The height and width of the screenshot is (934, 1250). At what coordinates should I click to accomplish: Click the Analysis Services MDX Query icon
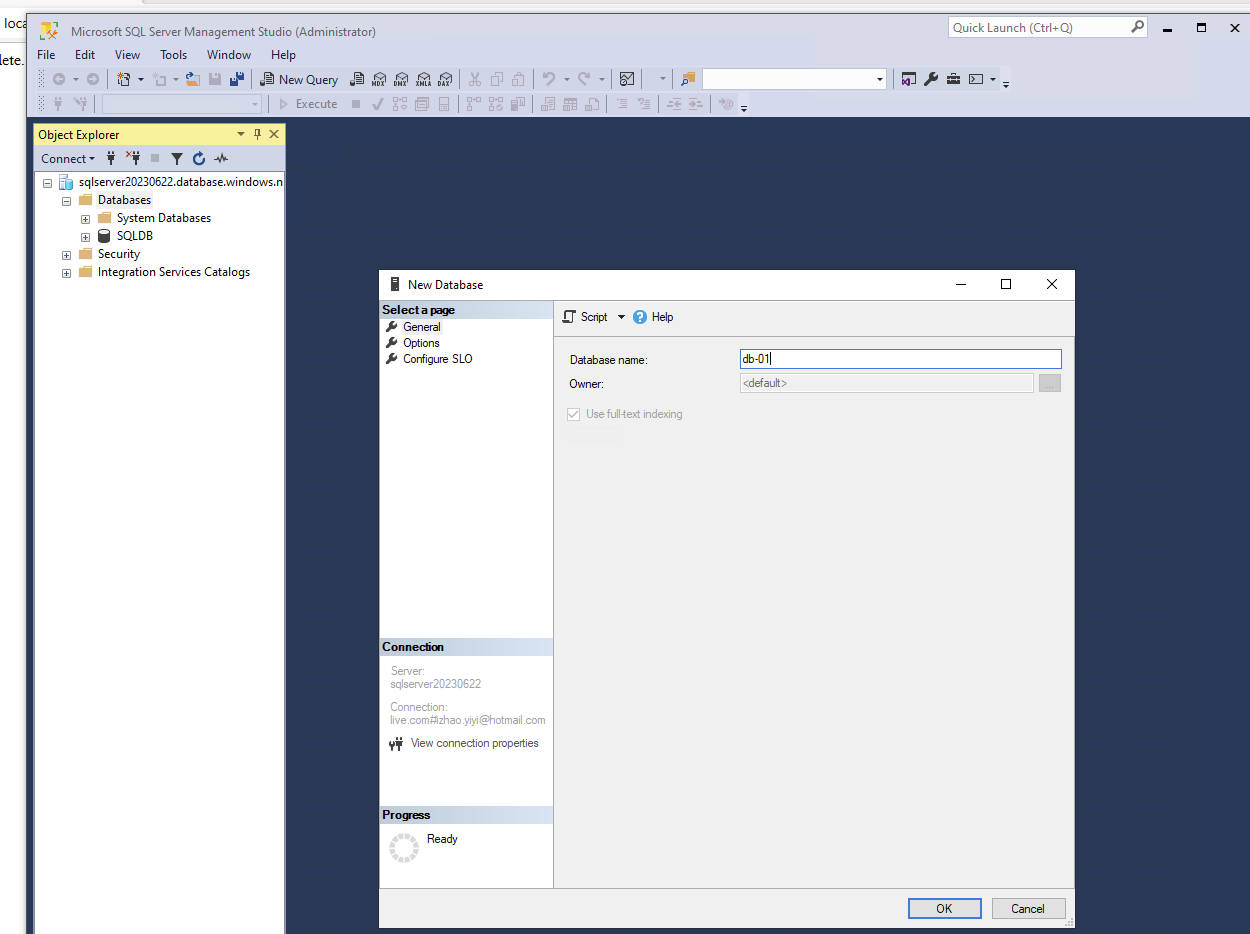pos(379,79)
